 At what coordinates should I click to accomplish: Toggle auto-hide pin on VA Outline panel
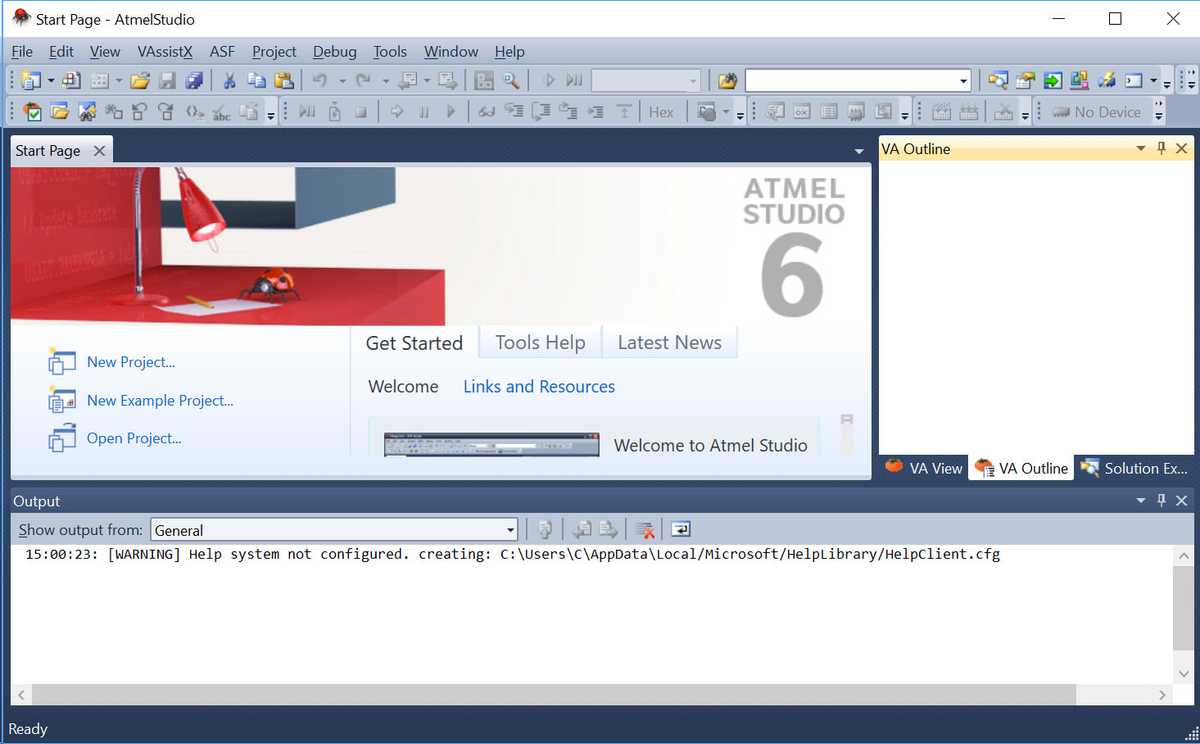coord(1161,149)
